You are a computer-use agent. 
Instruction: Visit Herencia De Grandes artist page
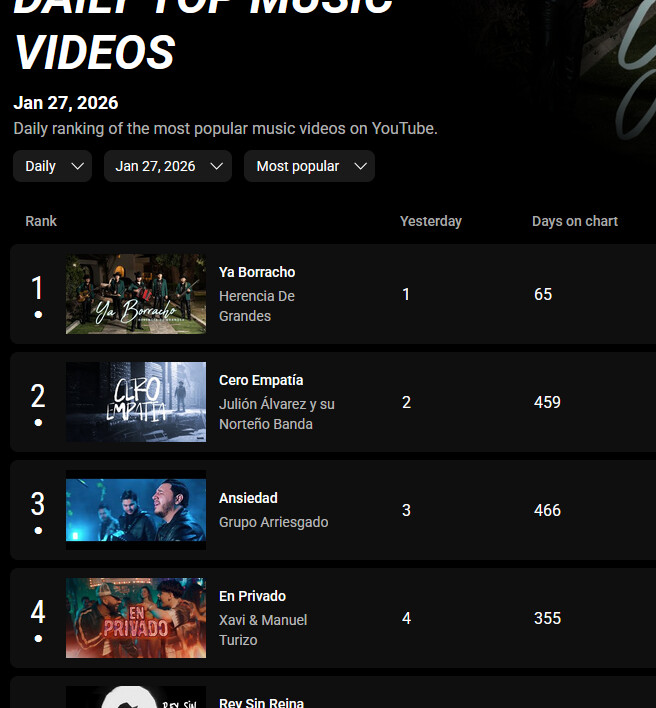point(256,306)
